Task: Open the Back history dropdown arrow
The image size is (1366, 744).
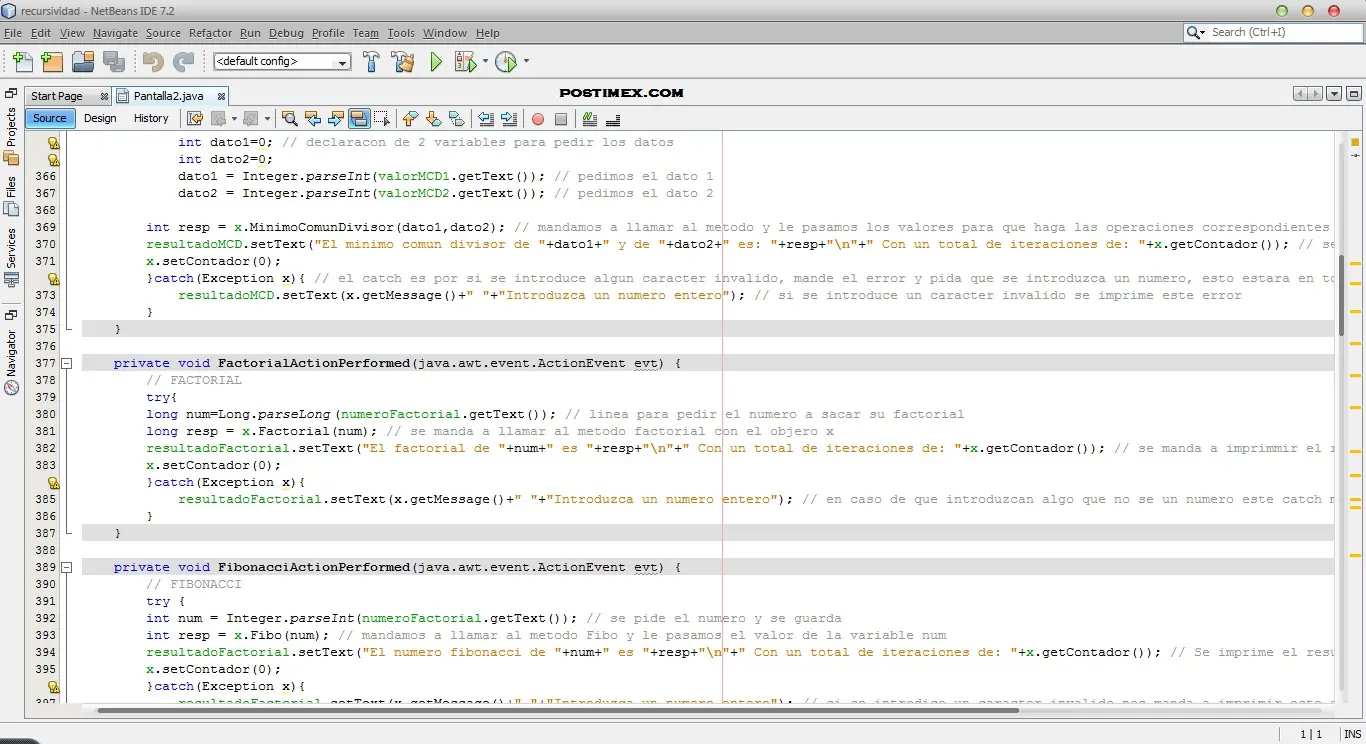Action: [x=234, y=118]
